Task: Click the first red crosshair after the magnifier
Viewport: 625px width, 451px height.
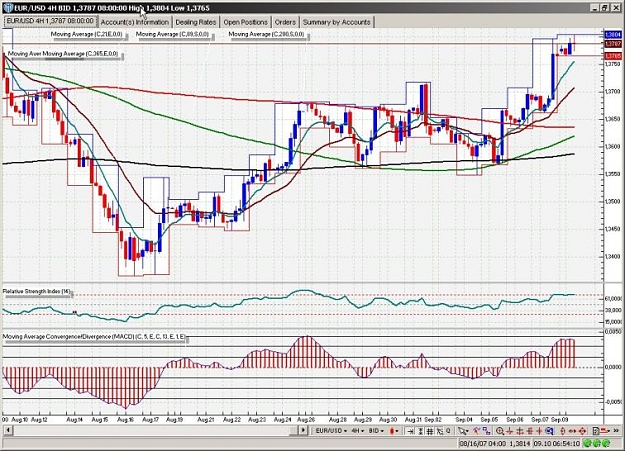Action: (509, 431)
